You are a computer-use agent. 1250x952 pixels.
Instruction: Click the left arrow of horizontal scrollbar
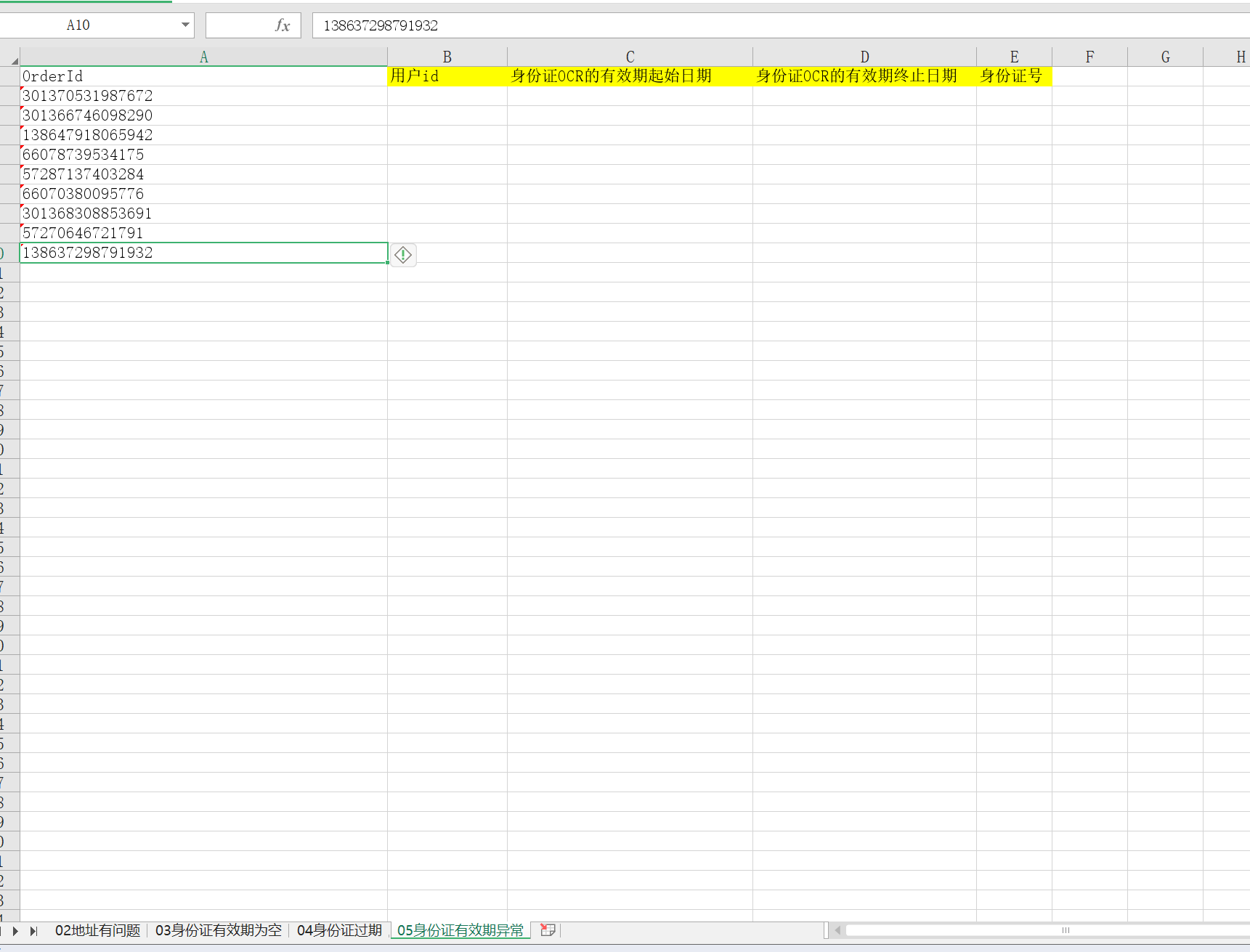837,930
